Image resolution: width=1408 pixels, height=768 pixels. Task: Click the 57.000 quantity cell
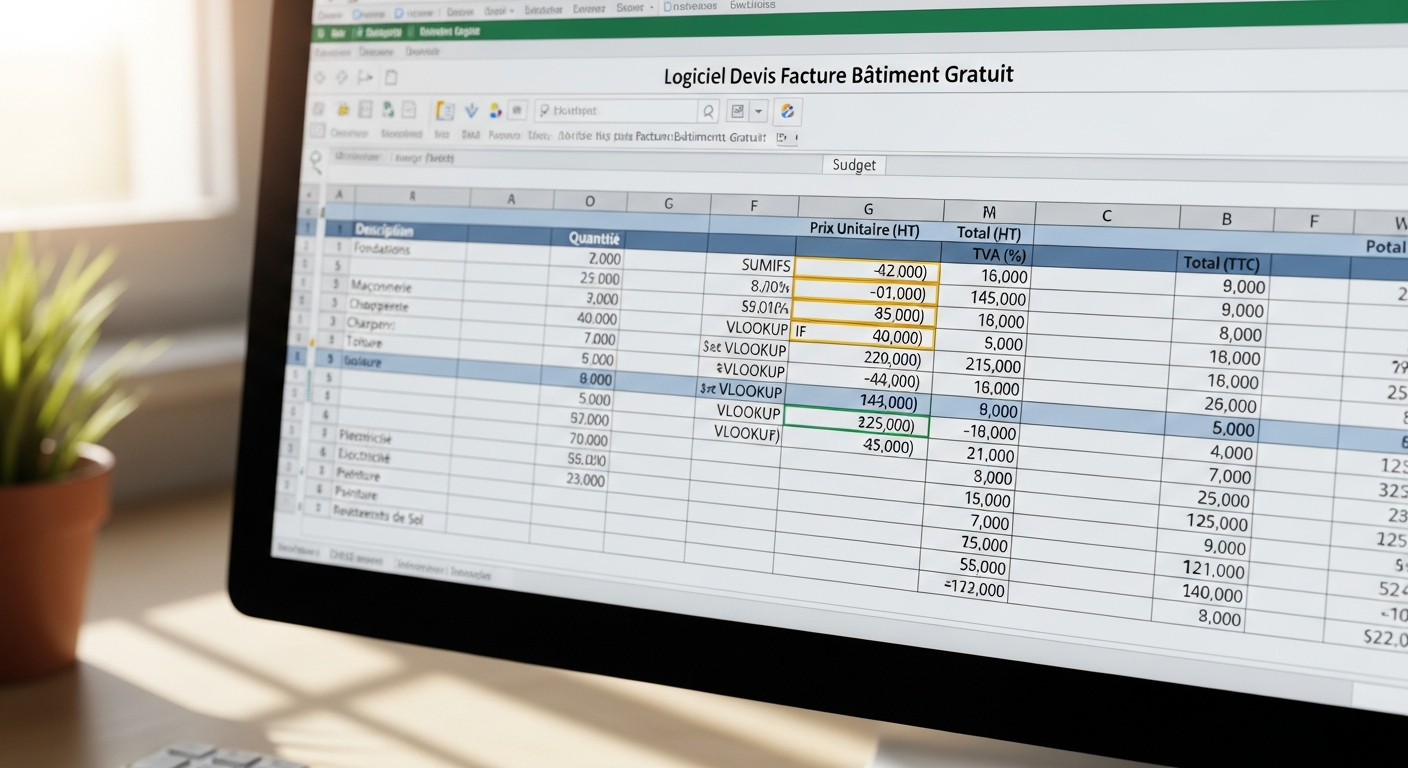(590, 420)
